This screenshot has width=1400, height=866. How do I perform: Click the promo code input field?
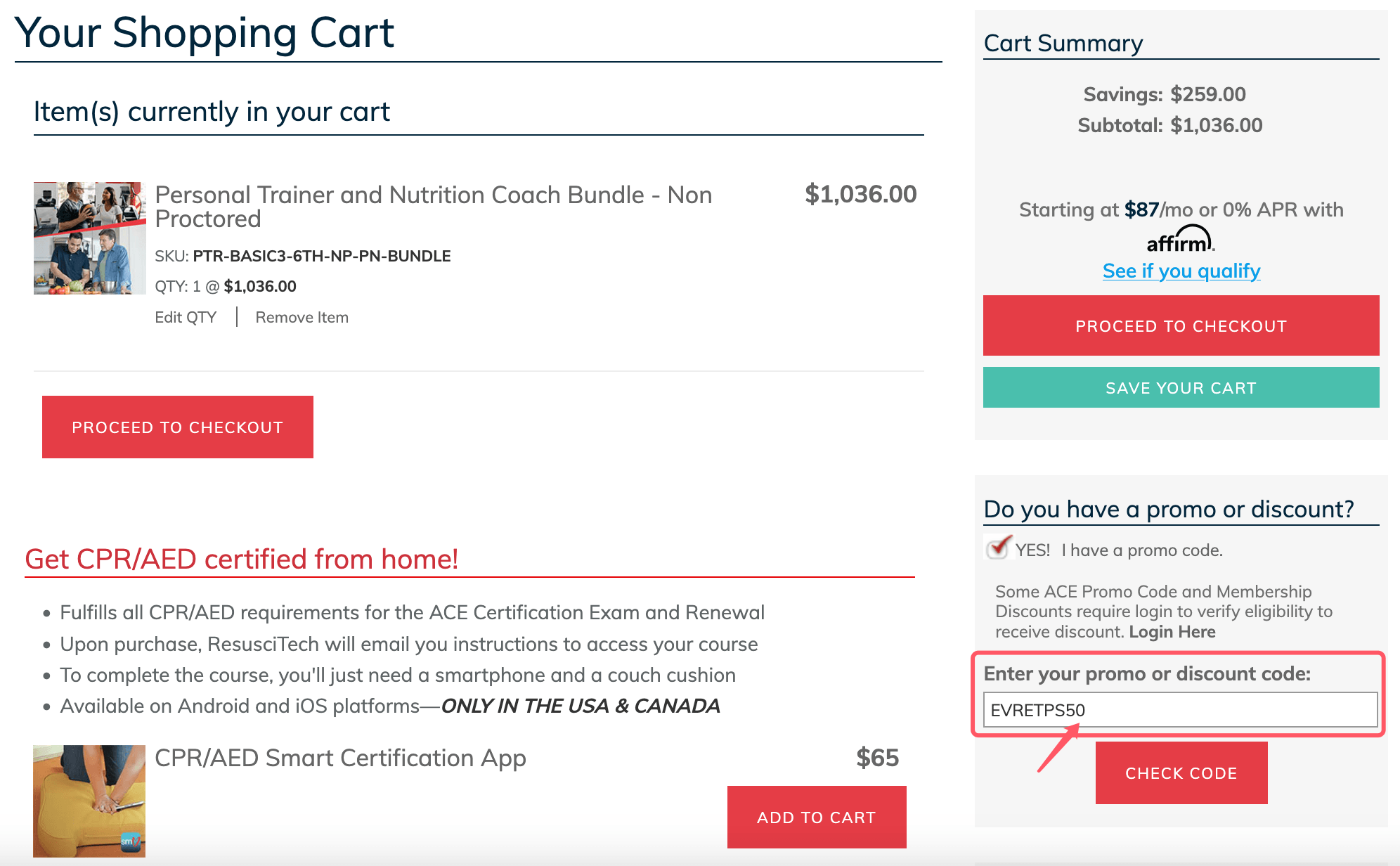click(1180, 710)
